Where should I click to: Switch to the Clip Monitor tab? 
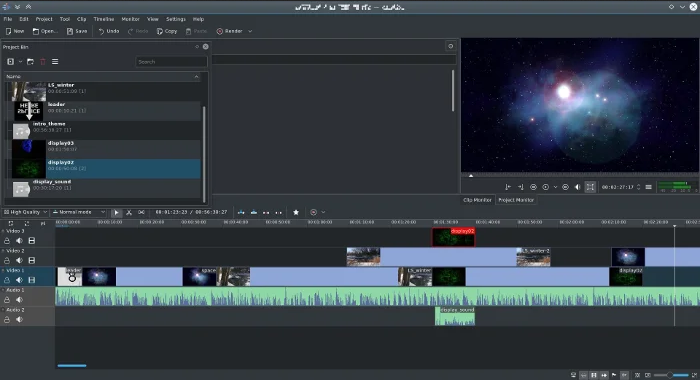point(477,200)
